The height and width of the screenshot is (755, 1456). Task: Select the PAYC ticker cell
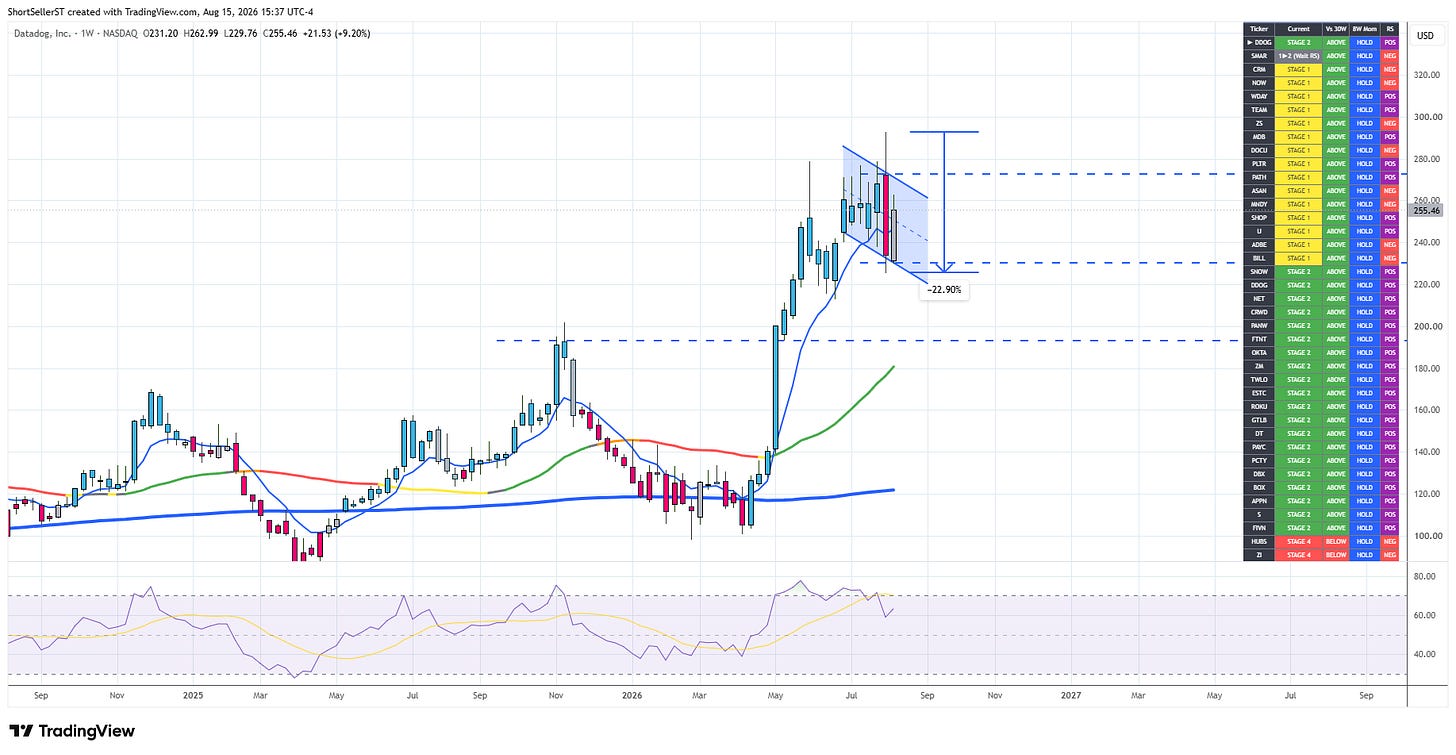click(1259, 447)
